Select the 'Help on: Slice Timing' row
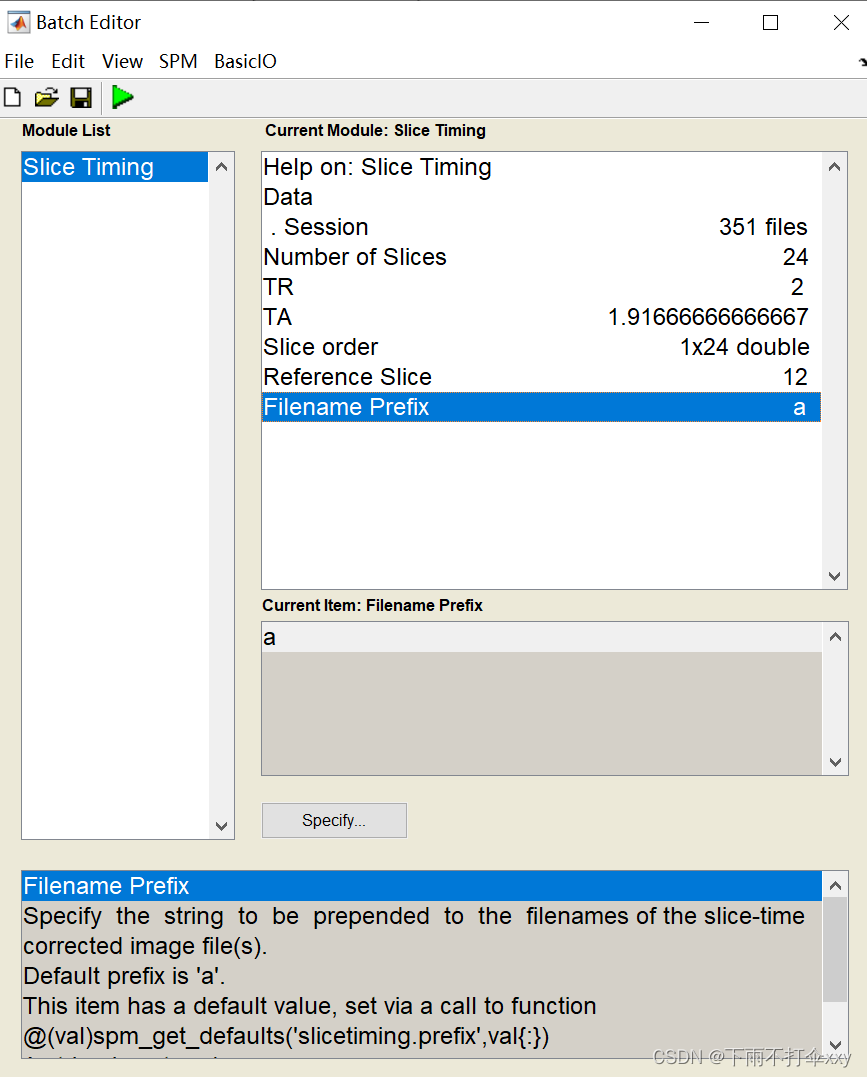This screenshot has height=1077, width=867. coord(541,167)
